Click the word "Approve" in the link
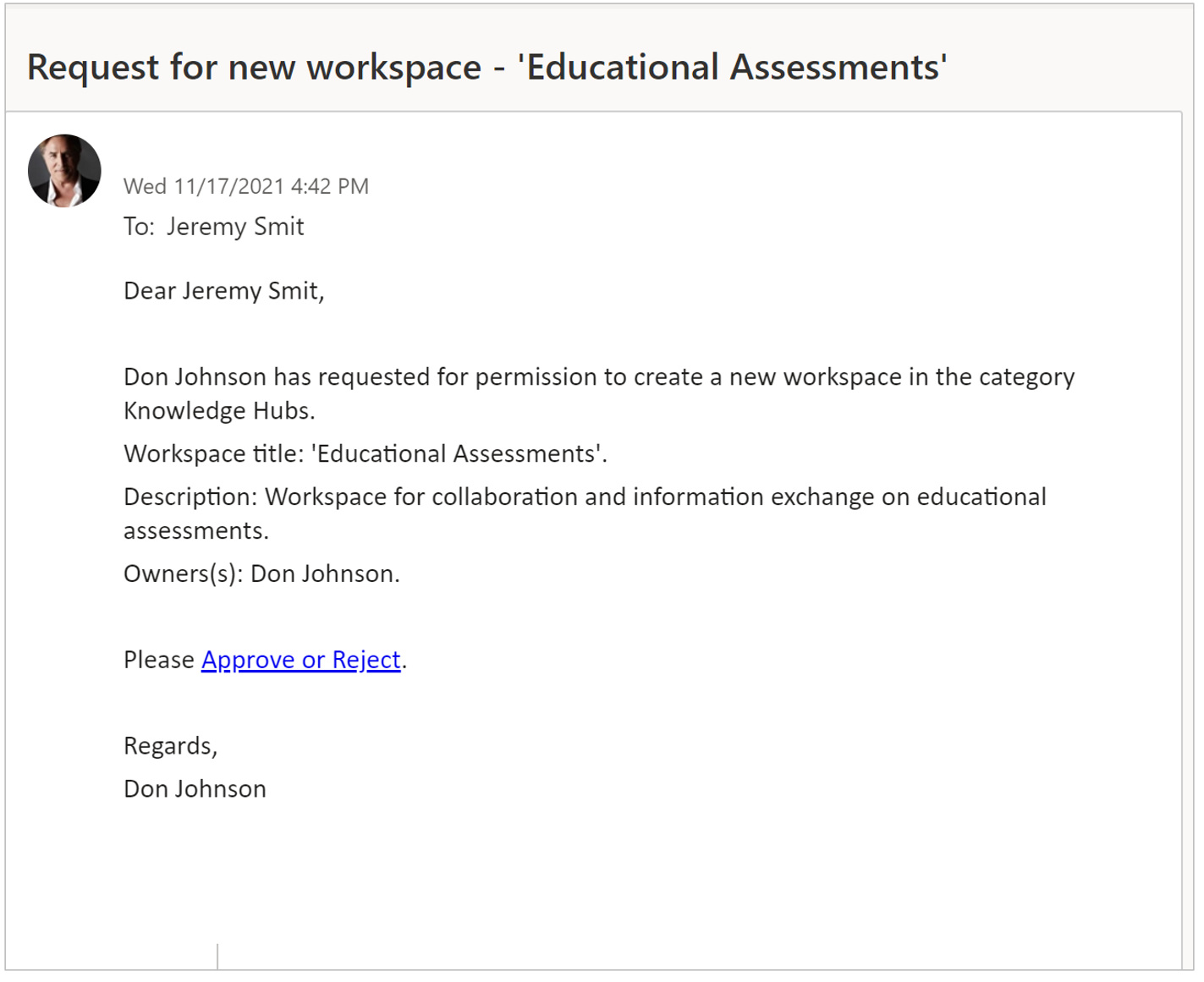 [x=248, y=660]
